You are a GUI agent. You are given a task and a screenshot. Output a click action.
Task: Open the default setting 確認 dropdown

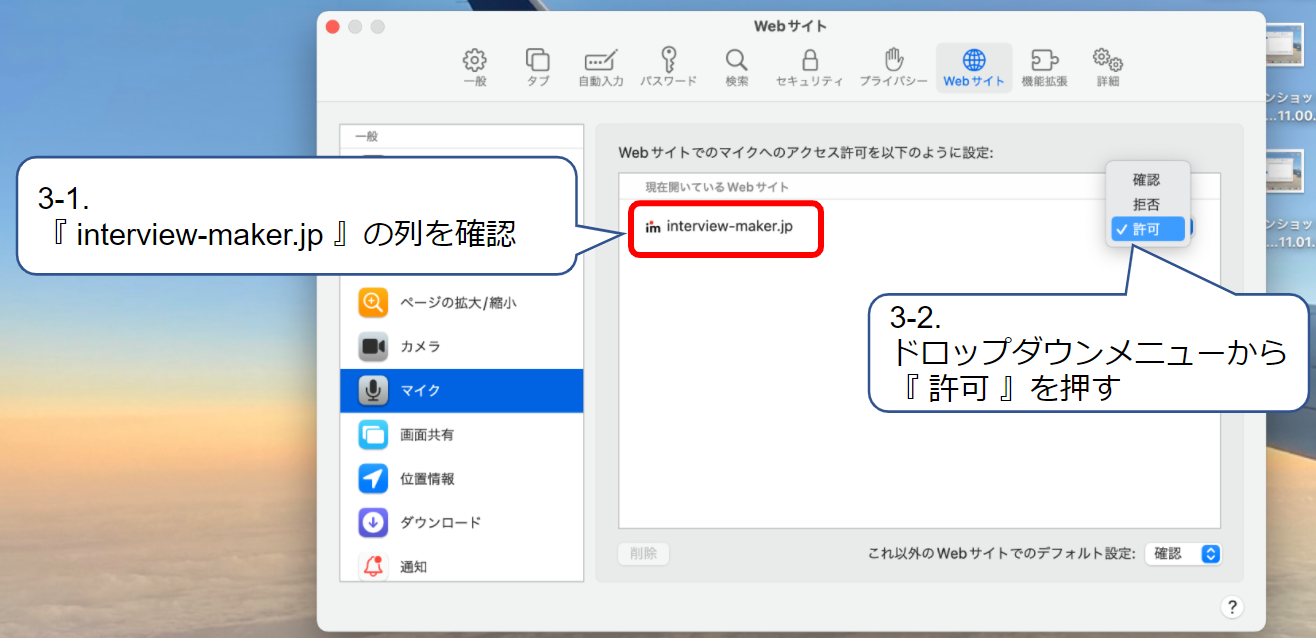1183,553
